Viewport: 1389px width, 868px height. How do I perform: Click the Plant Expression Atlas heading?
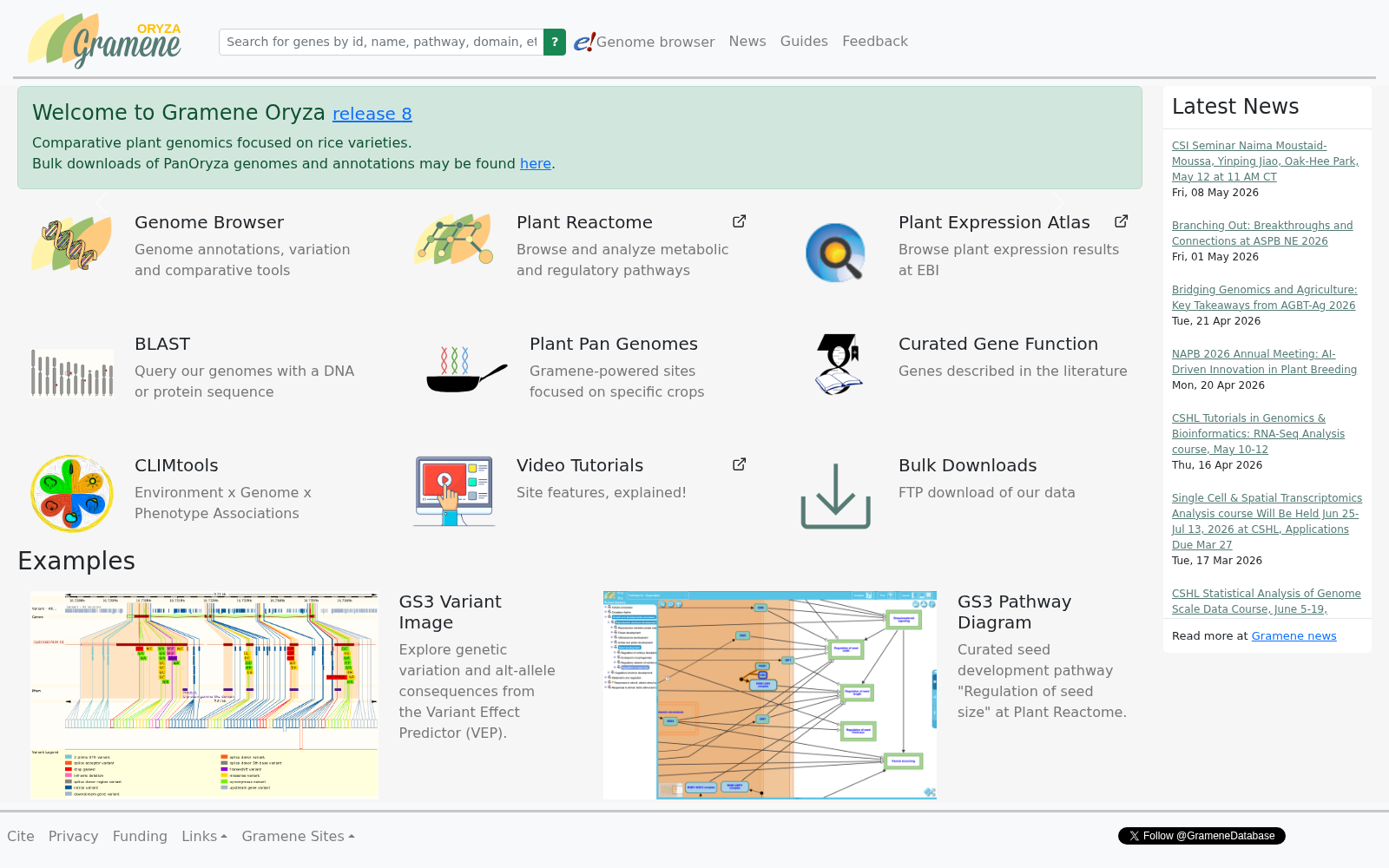[994, 222]
